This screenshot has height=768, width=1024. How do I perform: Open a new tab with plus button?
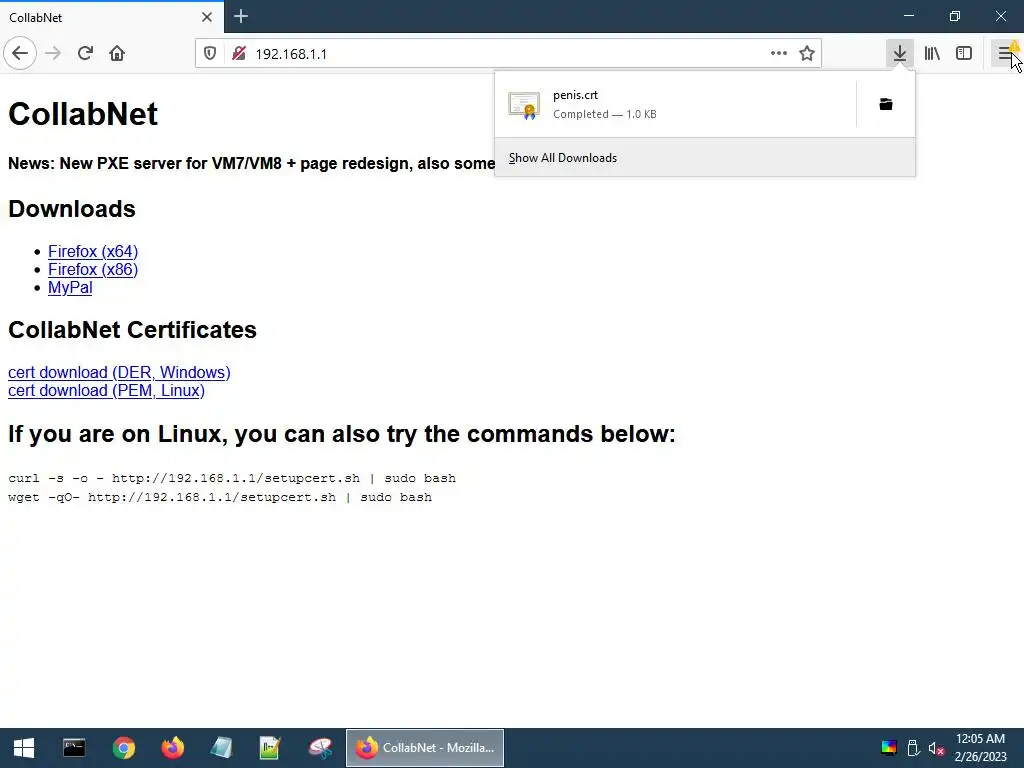click(x=240, y=16)
